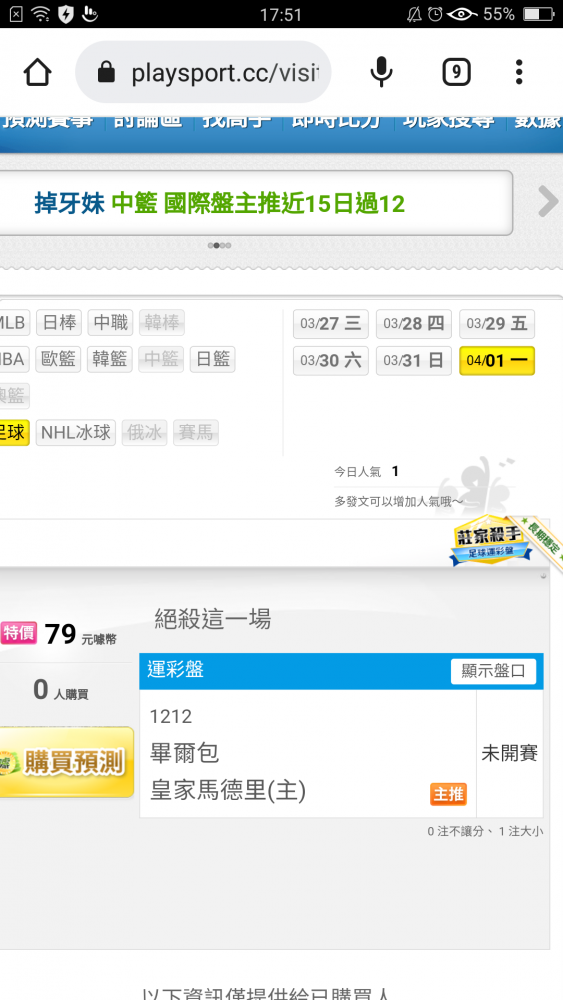This screenshot has height=1000, width=563.
Task: Click the 購買預測 purchase button
Action: [x=67, y=761]
